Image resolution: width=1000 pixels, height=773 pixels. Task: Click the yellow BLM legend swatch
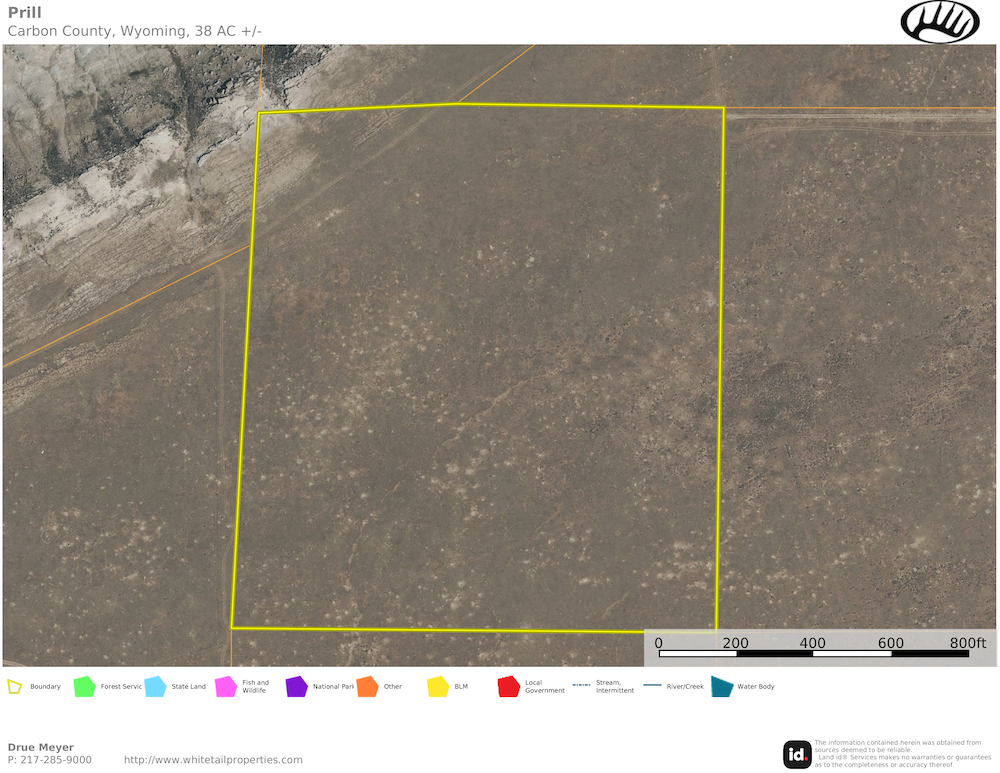pos(438,687)
